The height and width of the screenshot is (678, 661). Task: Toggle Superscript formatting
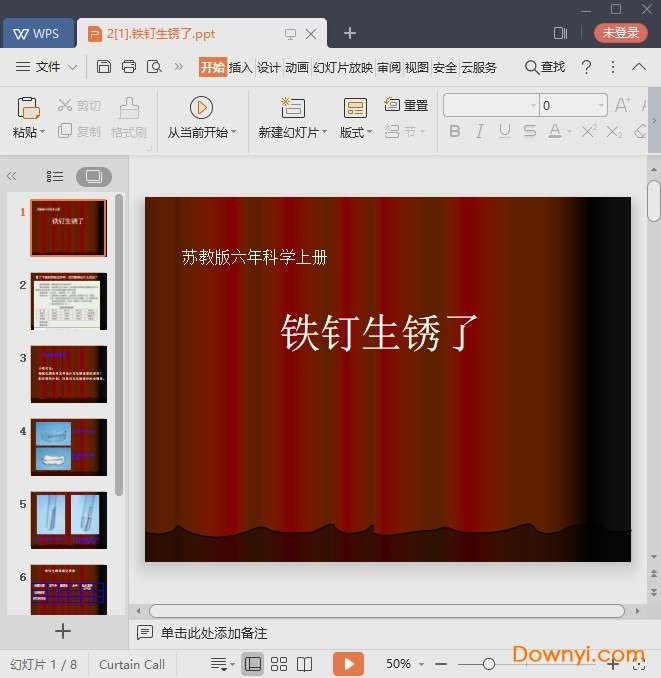coord(588,131)
